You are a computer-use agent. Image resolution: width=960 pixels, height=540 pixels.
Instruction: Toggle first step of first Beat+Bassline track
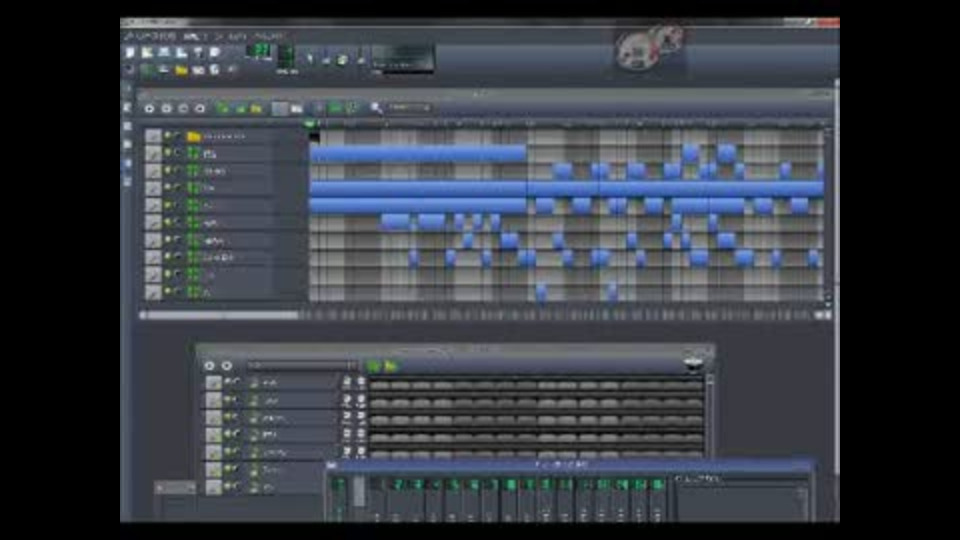[x=380, y=385]
